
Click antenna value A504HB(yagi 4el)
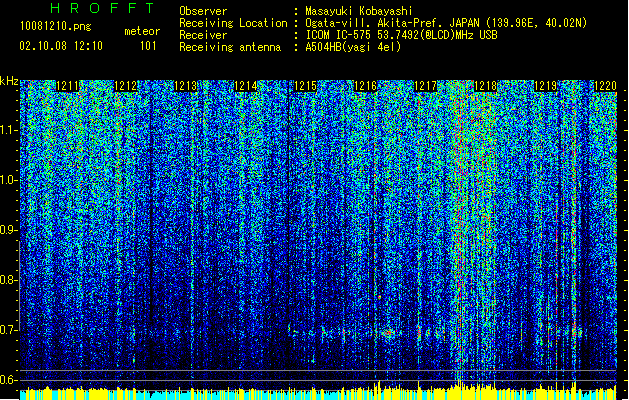coord(353,47)
